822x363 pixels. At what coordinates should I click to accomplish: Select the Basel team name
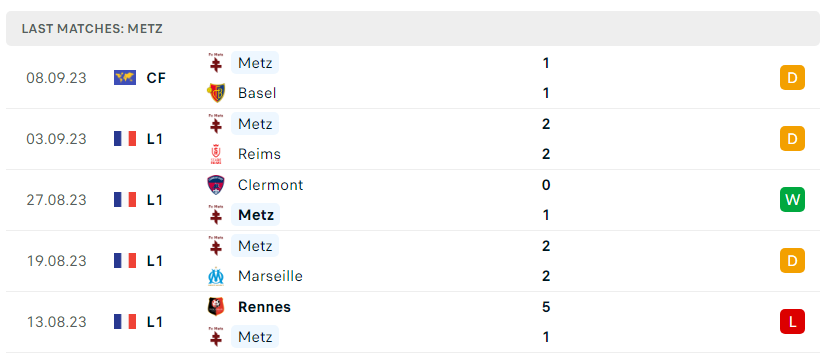[x=257, y=93]
